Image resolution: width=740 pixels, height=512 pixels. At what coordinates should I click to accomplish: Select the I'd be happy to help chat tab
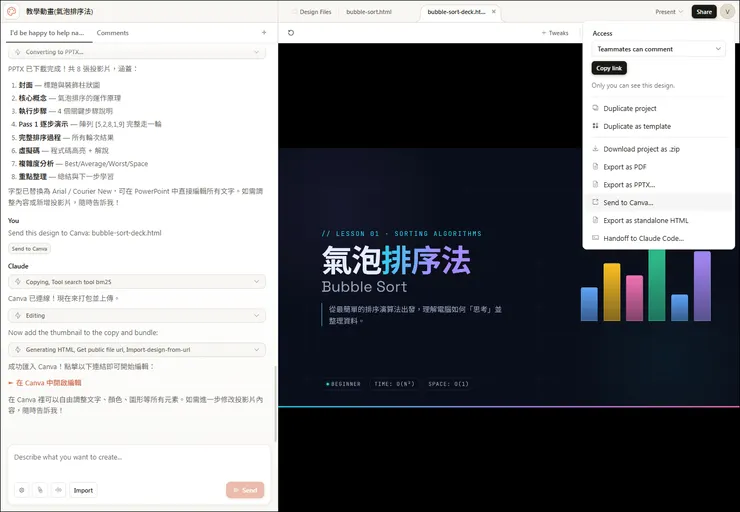pyautogui.click(x=47, y=33)
